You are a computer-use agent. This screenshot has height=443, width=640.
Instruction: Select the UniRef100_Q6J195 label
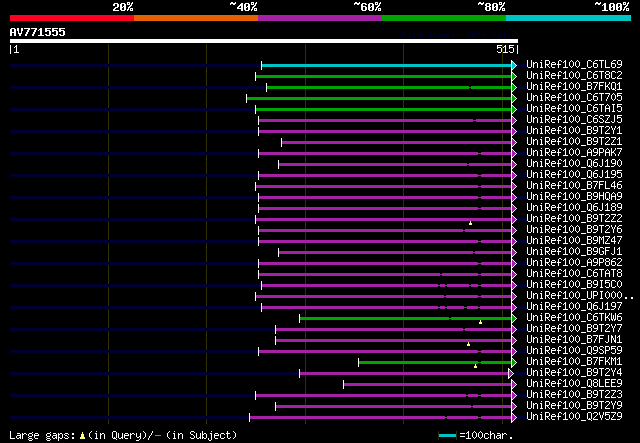(574, 175)
